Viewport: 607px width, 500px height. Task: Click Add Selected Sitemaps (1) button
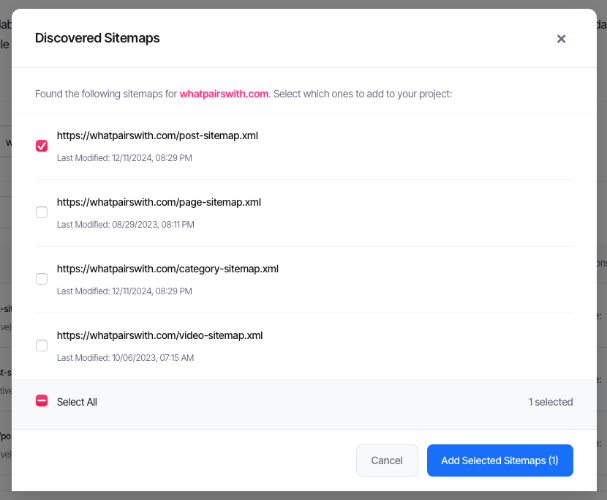pyautogui.click(x=499, y=460)
